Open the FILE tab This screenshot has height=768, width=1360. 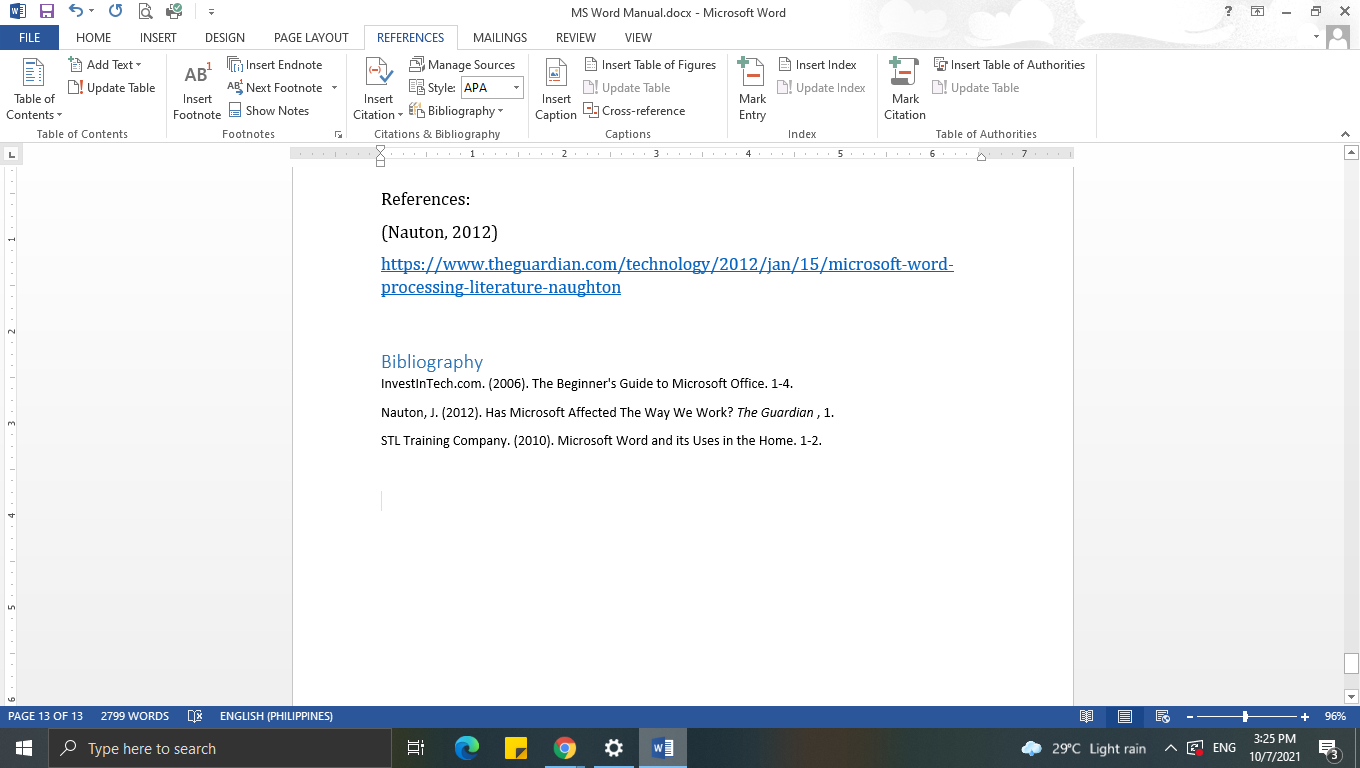29,38
